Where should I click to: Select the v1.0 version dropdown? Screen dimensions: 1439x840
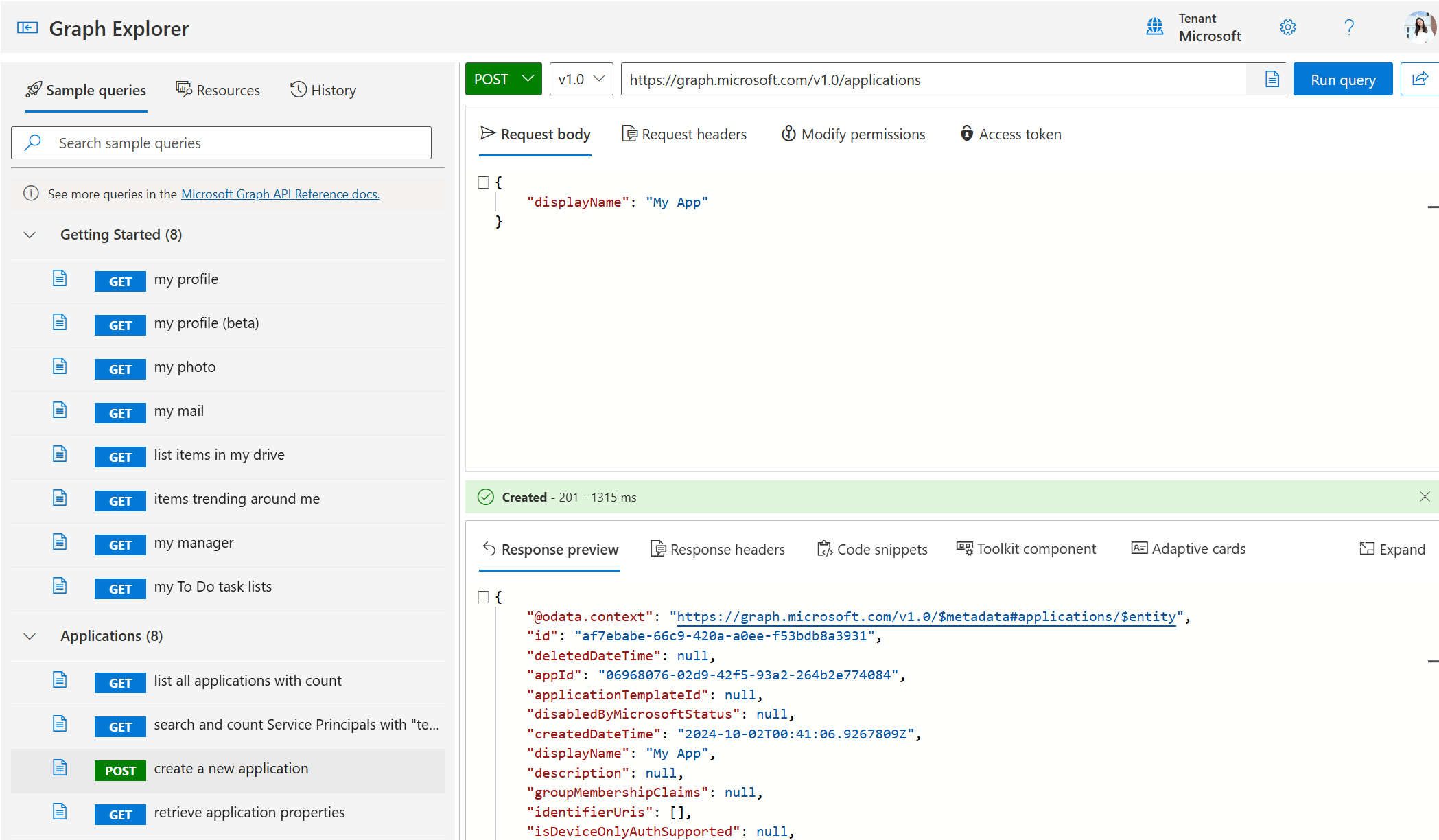pos(580,79)
